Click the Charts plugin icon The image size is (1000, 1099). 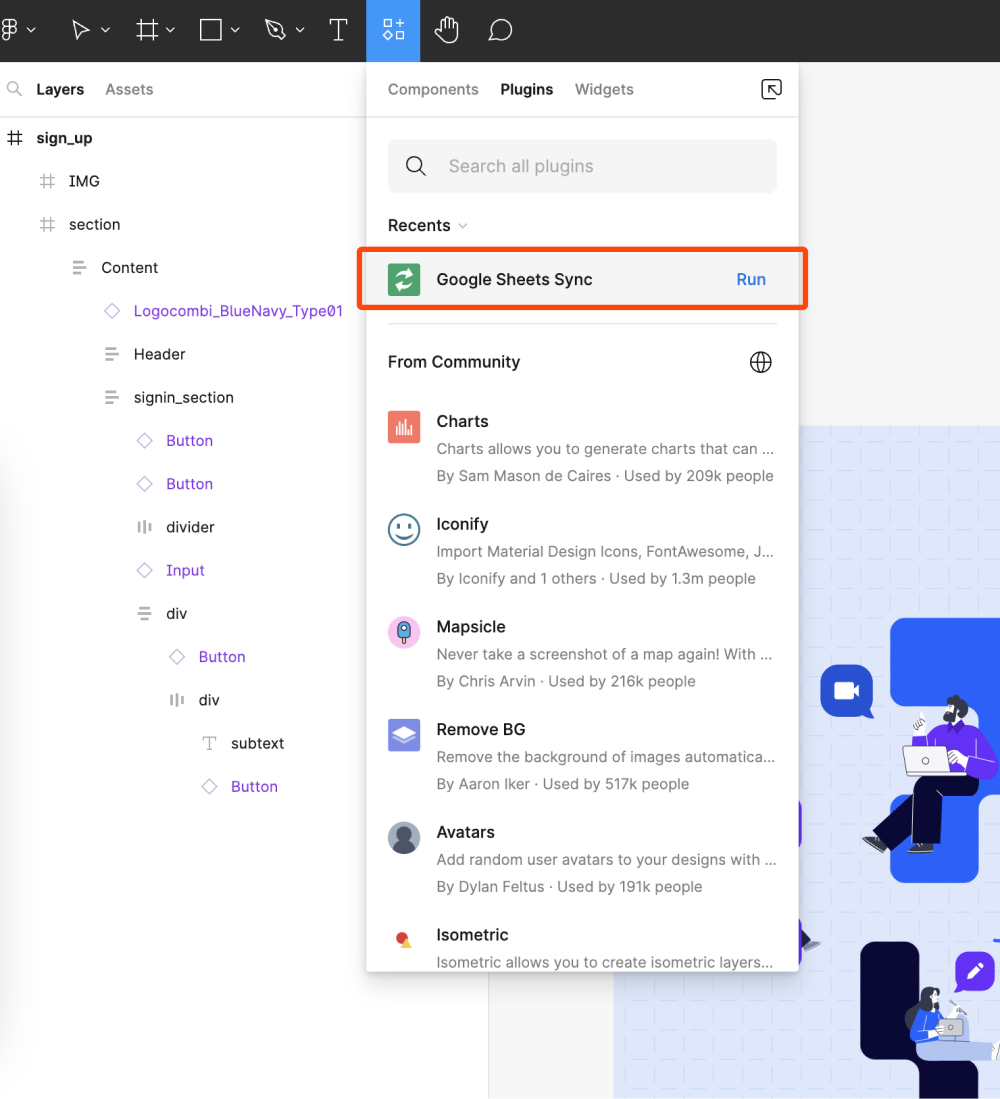pos(404,427)
